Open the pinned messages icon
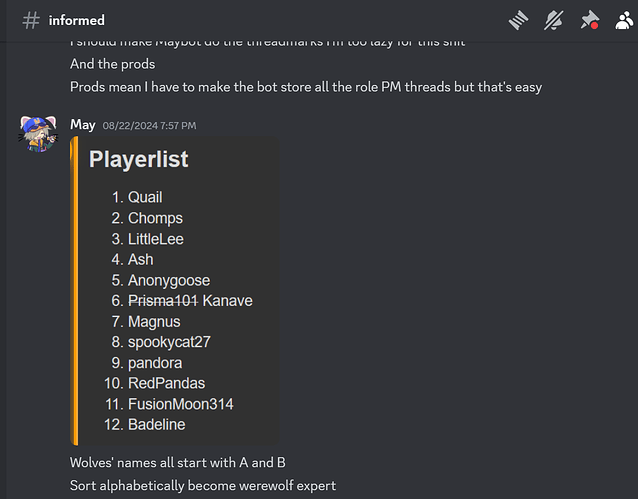Screen dimensions: 638x499 click(x=590, y=20)
